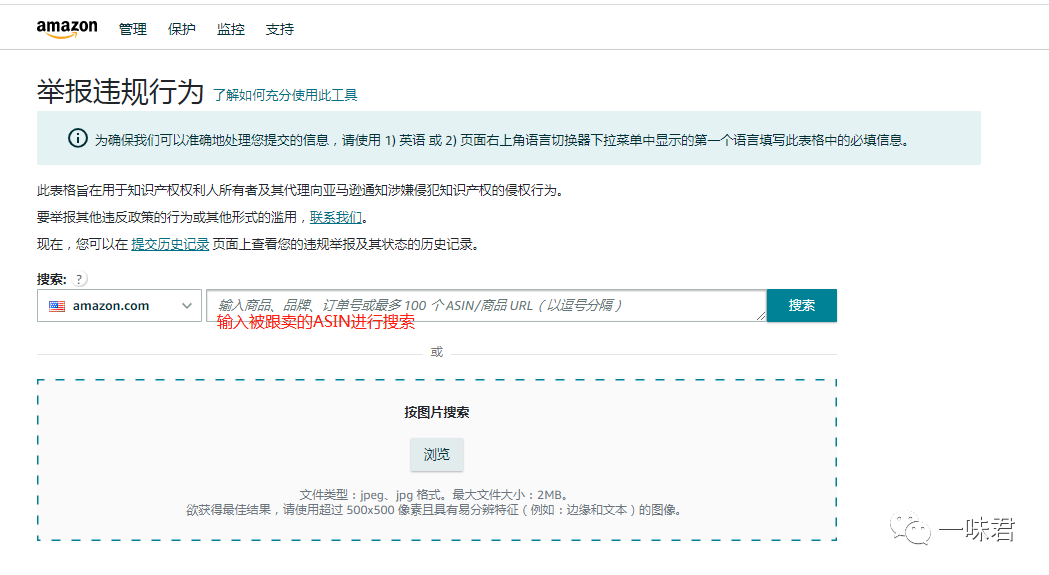This screenshot has height=575, width=1049.
Task: Click the 举报违规行为 page title
Action: point(120,92)
